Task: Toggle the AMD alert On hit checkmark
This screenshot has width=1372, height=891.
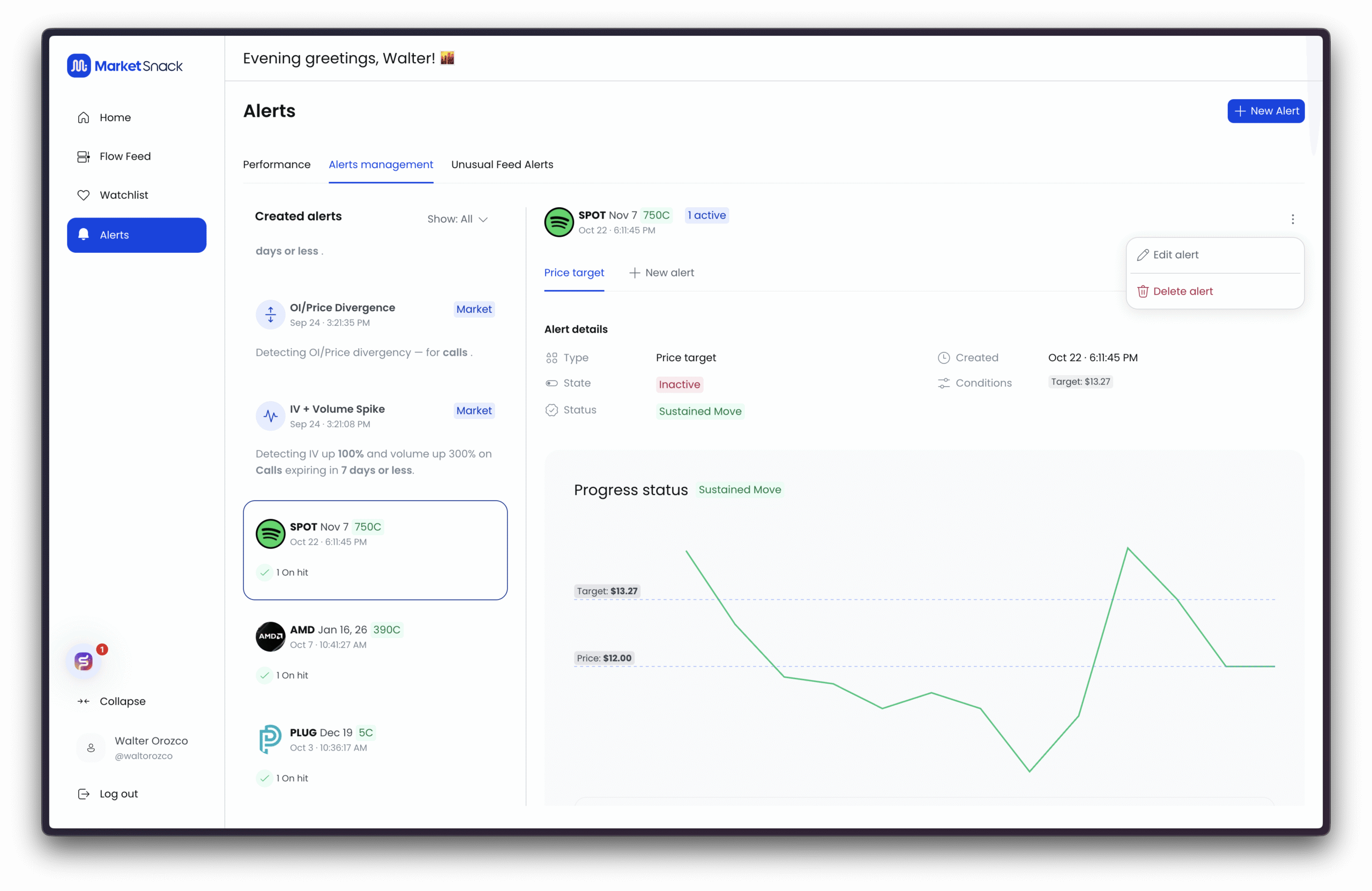Action: coord(265,675)
